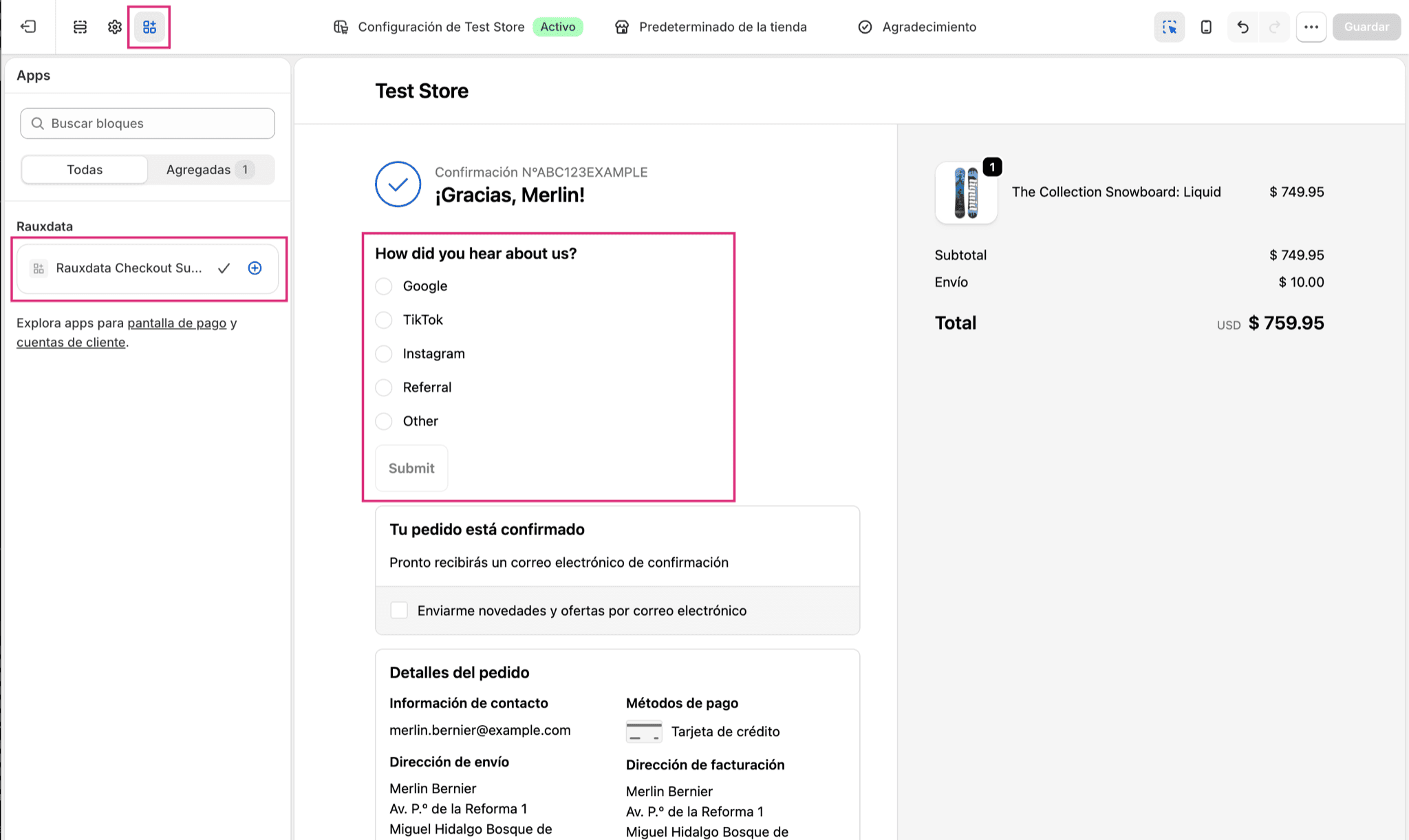
Task: Click the search magnifier icon
Action: 38,123
